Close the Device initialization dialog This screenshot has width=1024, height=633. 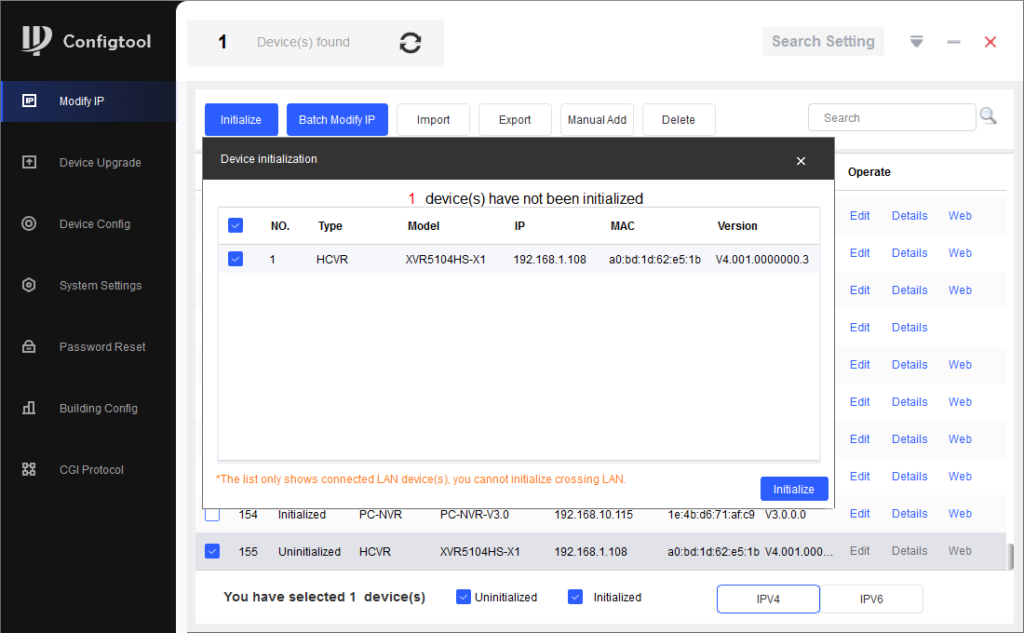pyautogui.click(x=800, y=160)
